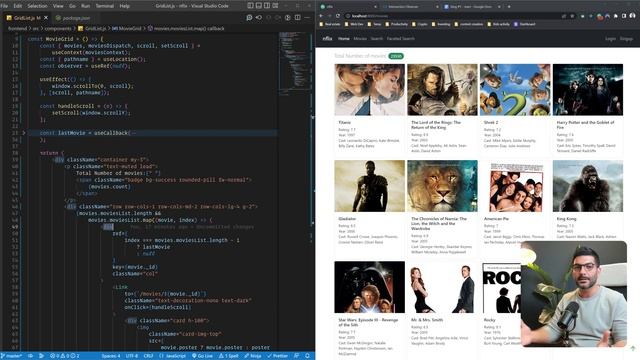Click the Login link in nflix navbar
Image resolution: width=640 pixels, height=360 pixels.
point(610,38)
